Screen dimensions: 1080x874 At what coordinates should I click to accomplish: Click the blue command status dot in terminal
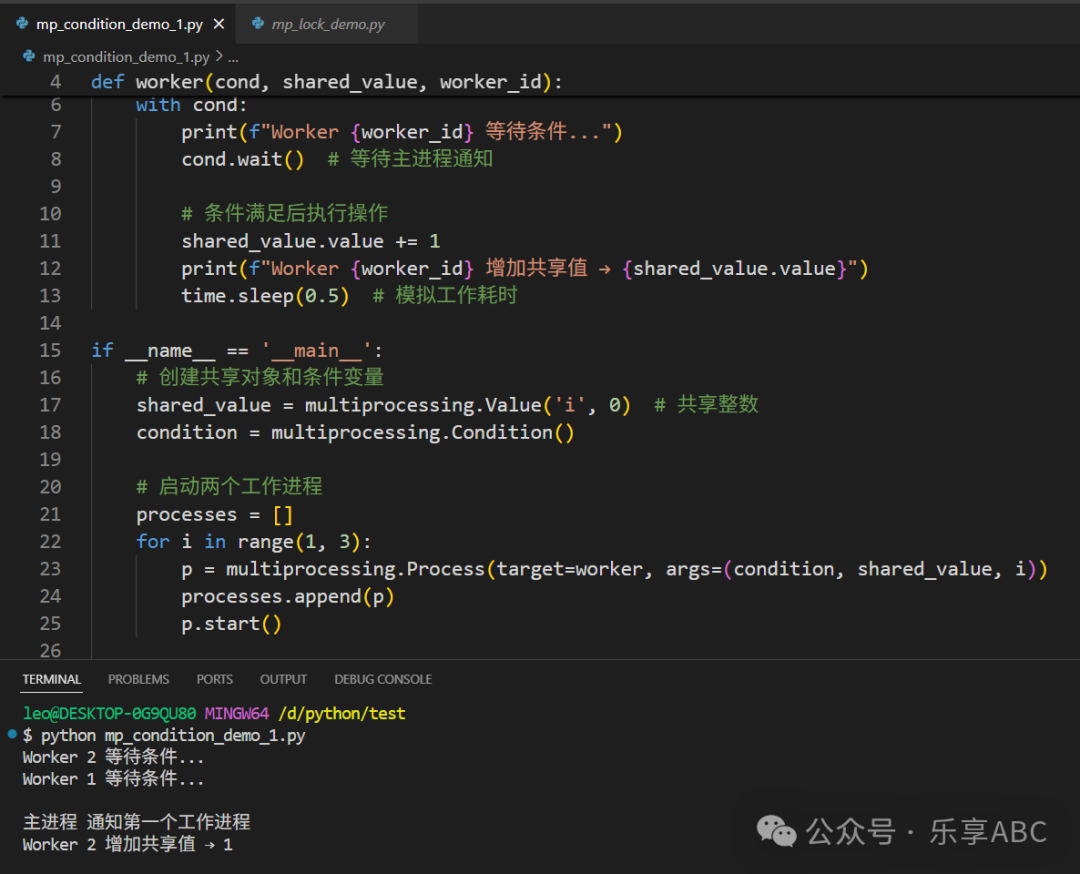pos(12,734)
